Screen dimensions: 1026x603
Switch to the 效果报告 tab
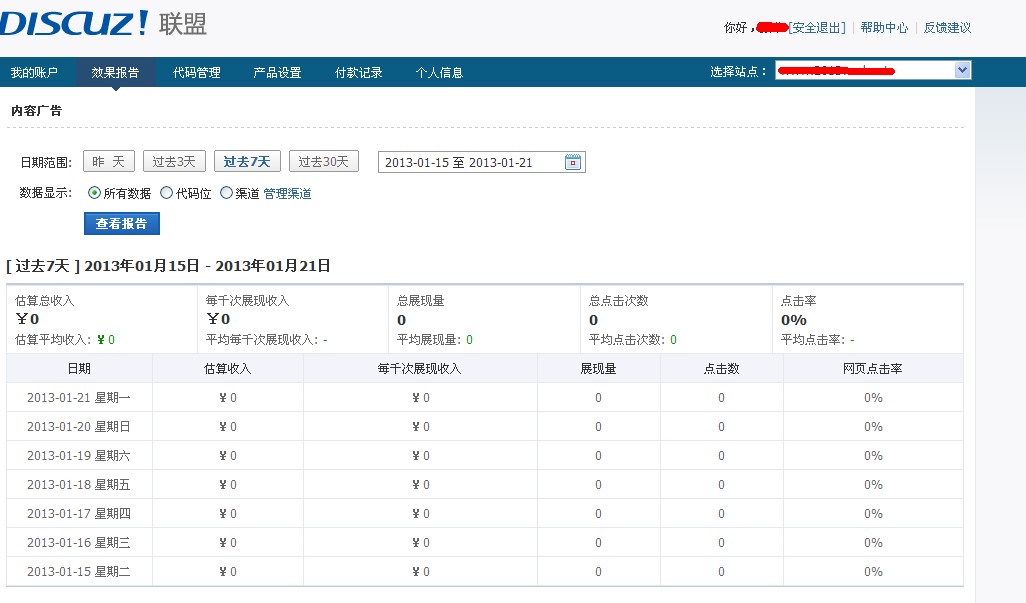pos(115,73)
